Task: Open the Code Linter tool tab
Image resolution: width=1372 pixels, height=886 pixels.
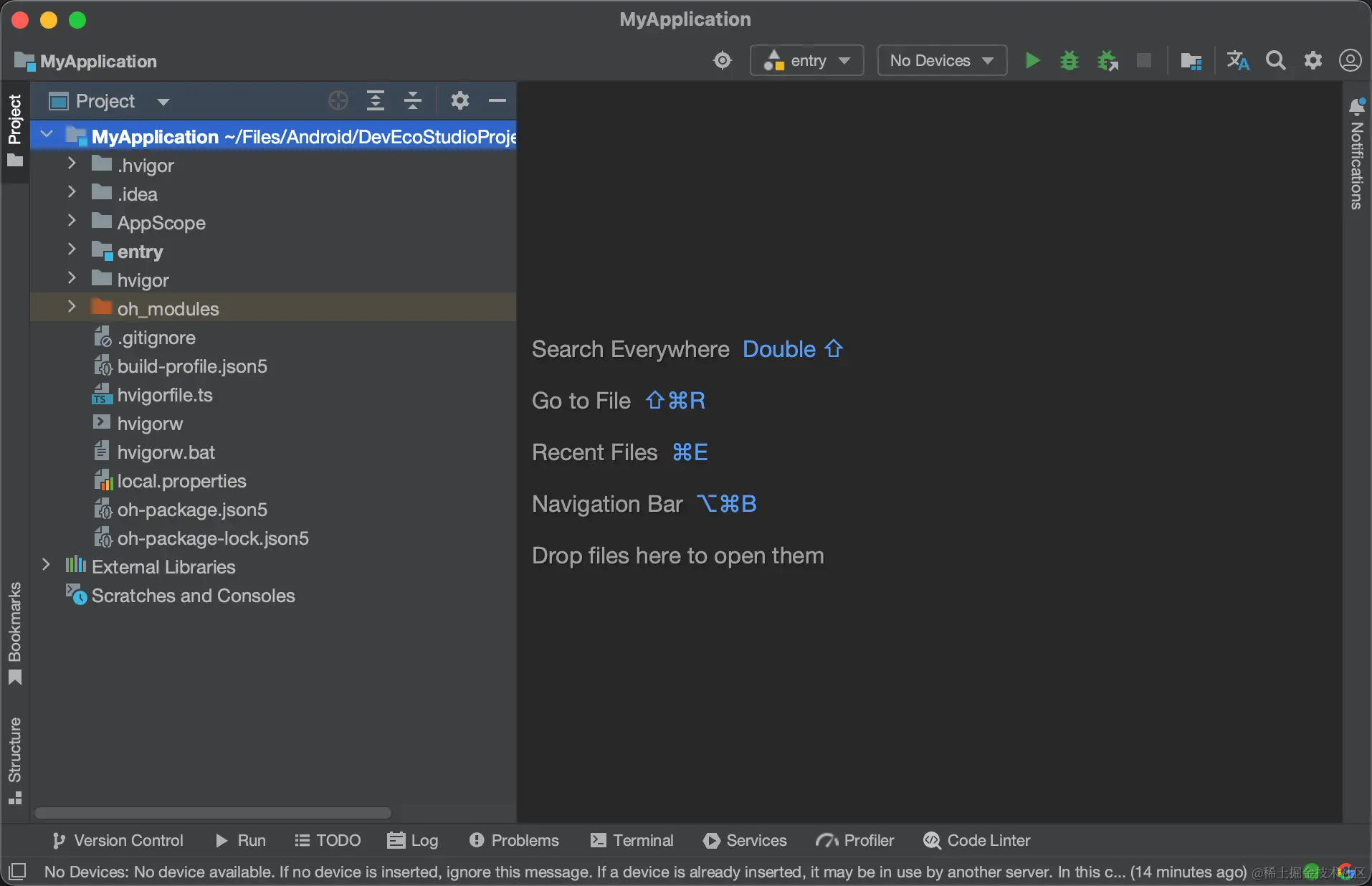Action: coord(977,840)
